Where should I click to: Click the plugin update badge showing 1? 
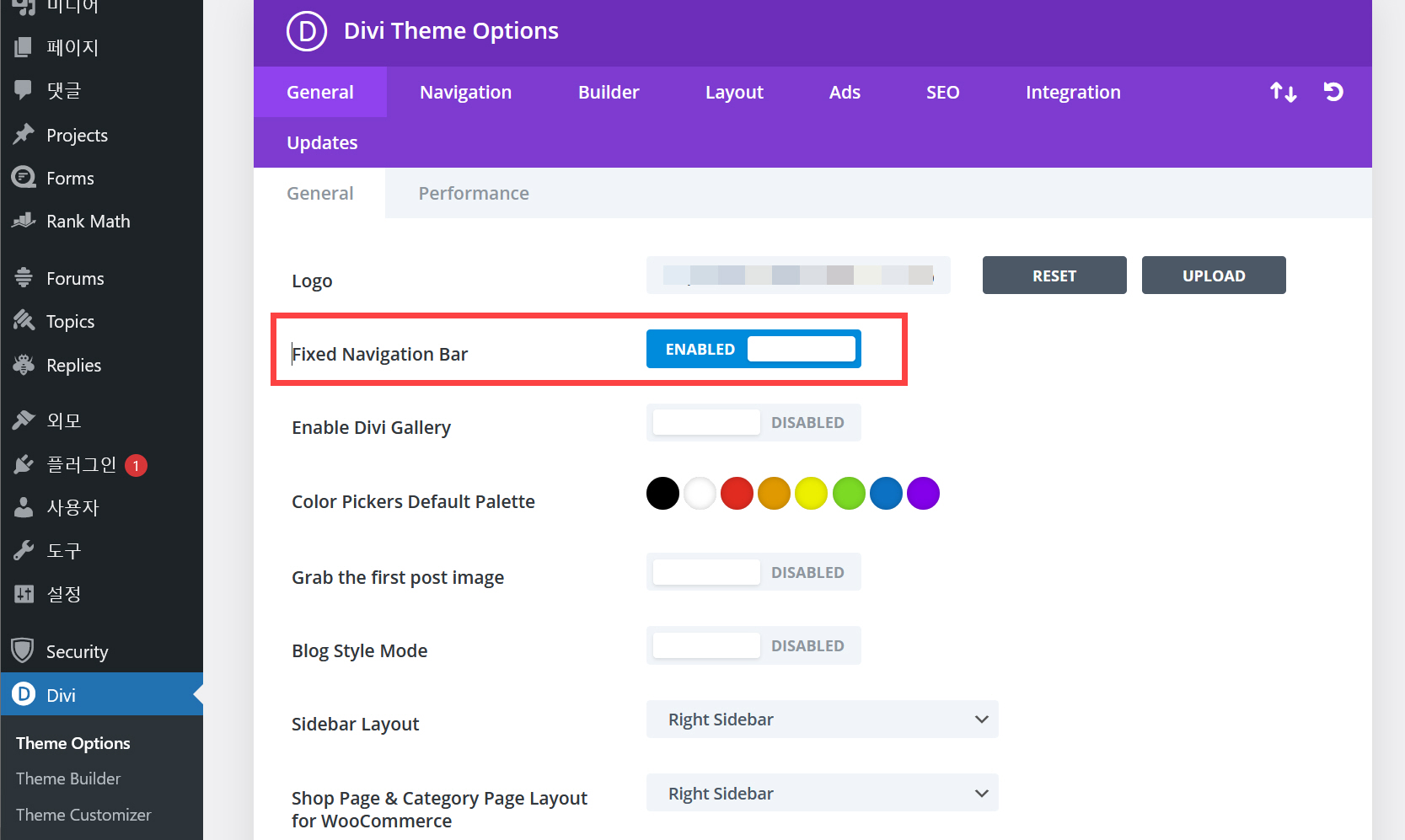[x=136, y=465]
